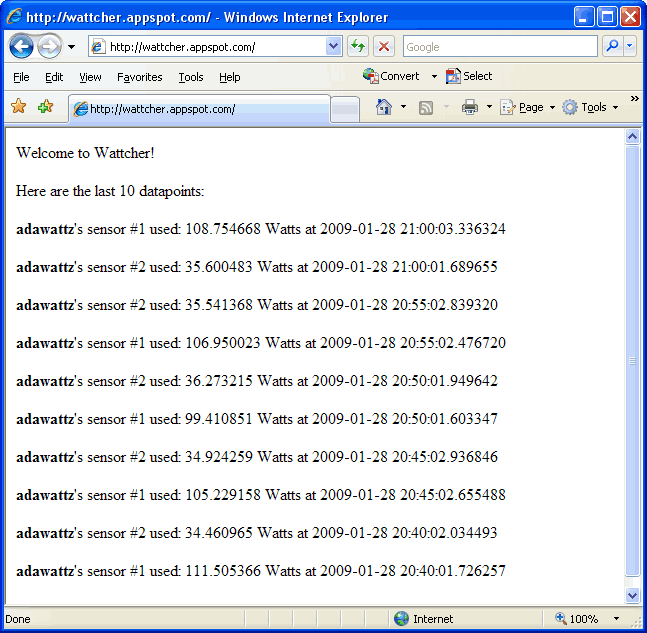Click the Google search box

point(500,47)
